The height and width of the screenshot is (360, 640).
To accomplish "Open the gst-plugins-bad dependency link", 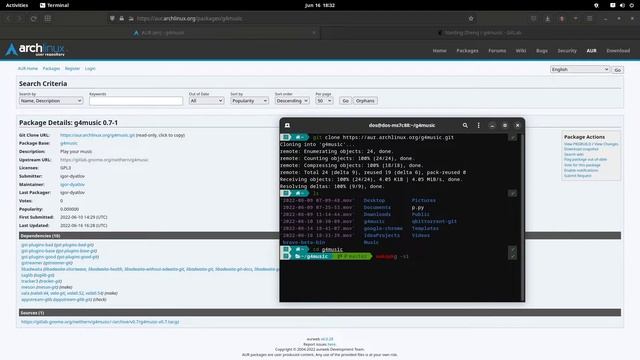I will click(37, 245).
